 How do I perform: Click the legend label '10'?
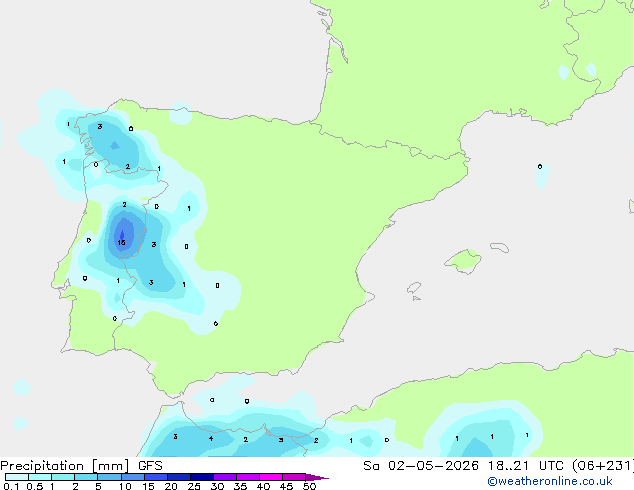125,486
